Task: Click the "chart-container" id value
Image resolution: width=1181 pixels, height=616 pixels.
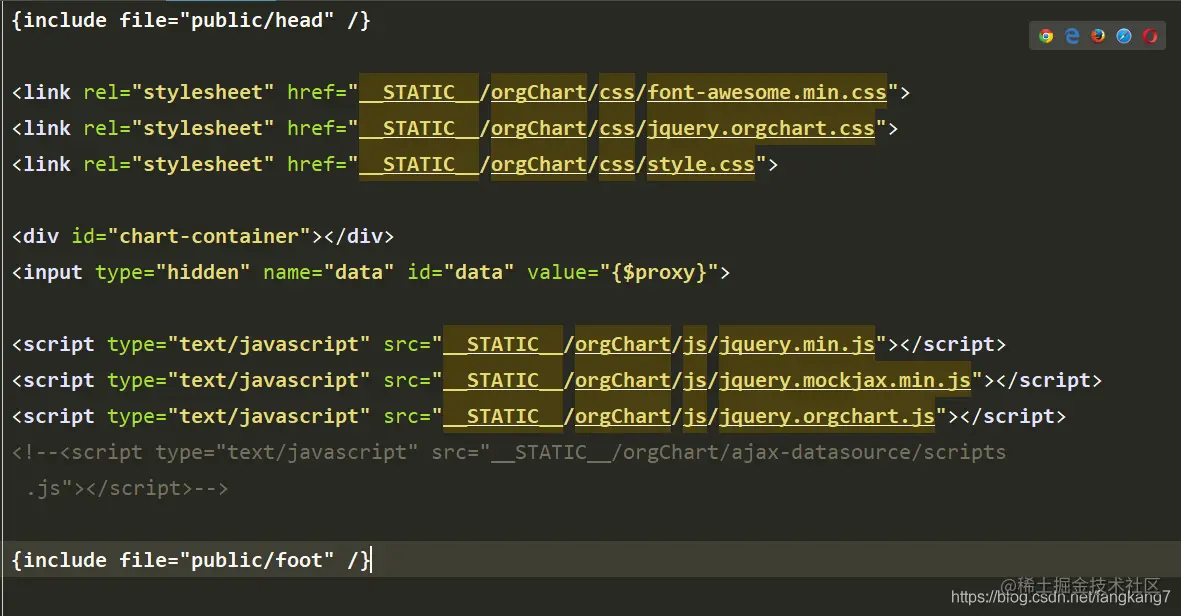Action: click(x=209, y=236)
